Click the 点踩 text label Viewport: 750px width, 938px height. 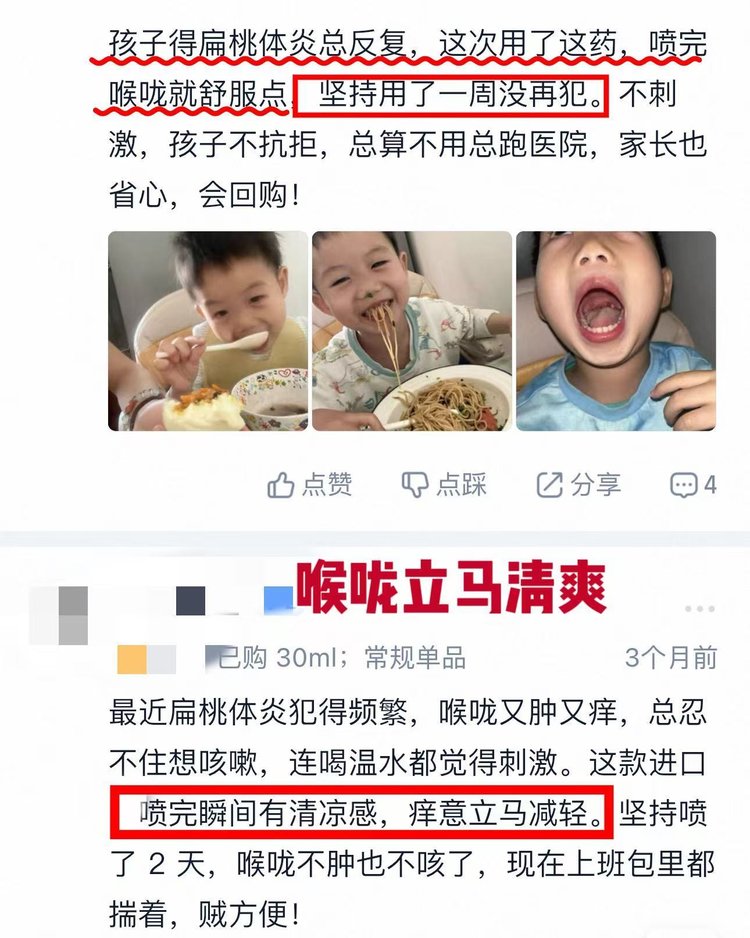[462, 485]
